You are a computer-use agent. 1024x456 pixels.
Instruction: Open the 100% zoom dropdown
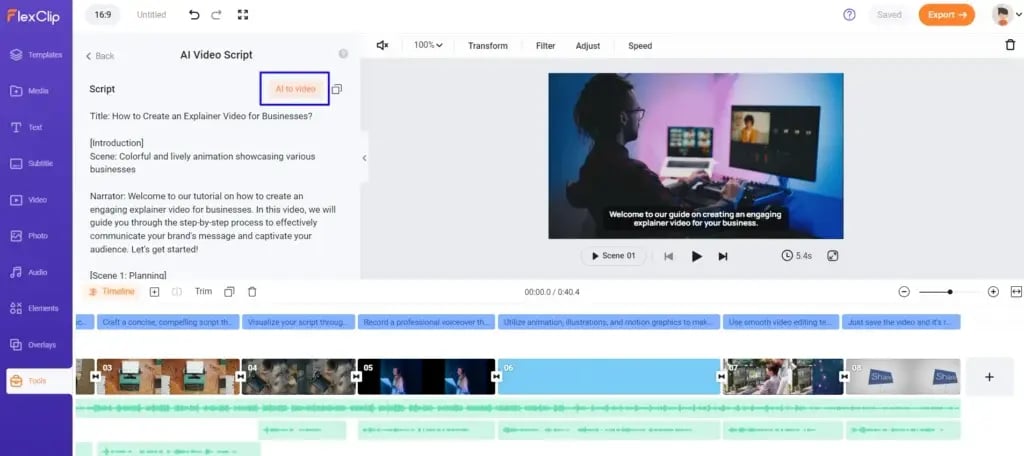[x=428, y=45]
